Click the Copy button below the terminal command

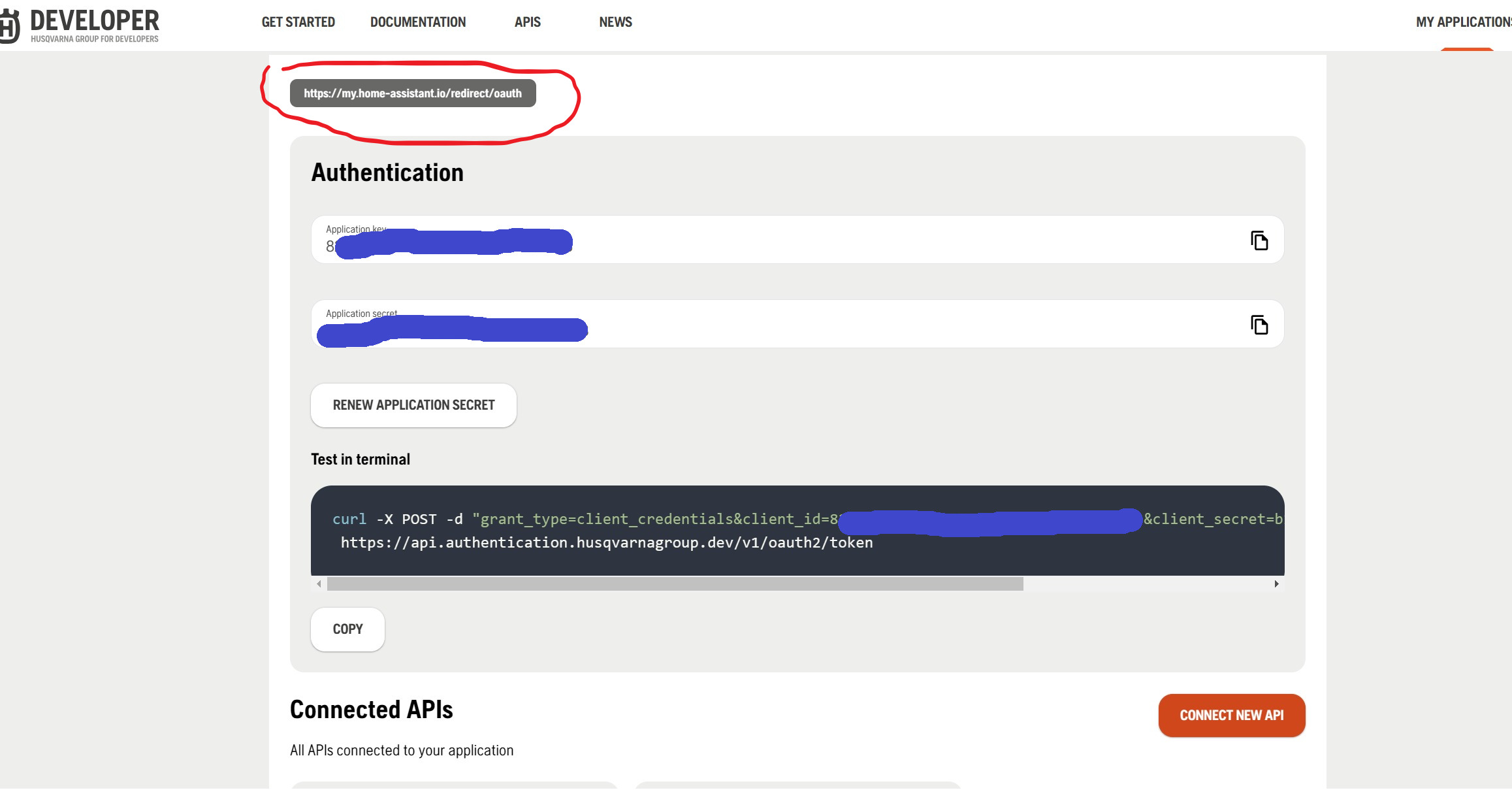coord(347,629)
